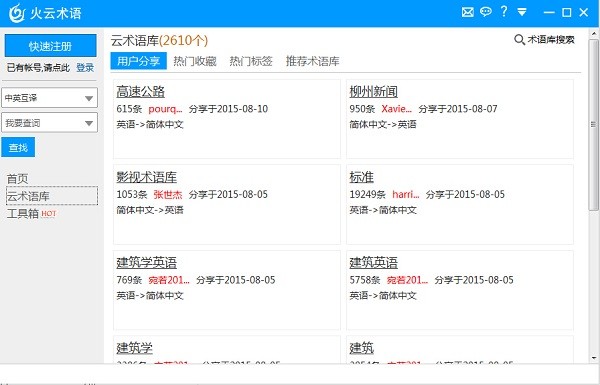The image size is (600, 385).
Task: Click the 云术语库(2610个) heading
Action: coord(159,40)
